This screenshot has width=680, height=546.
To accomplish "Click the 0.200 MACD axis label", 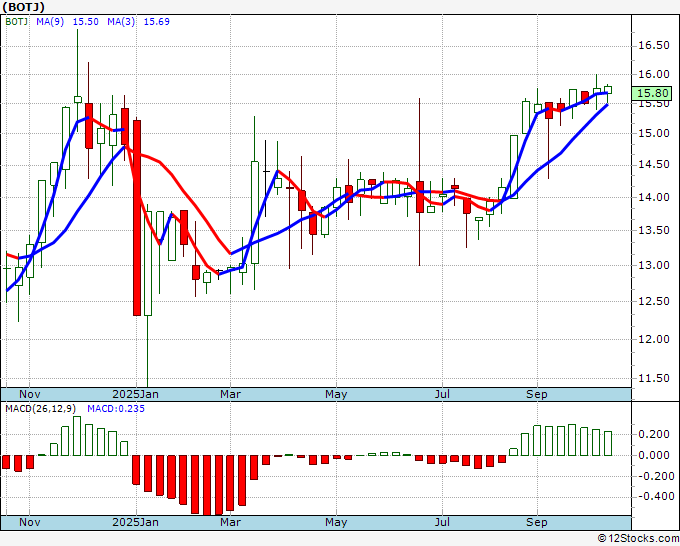I will (654, 434).
